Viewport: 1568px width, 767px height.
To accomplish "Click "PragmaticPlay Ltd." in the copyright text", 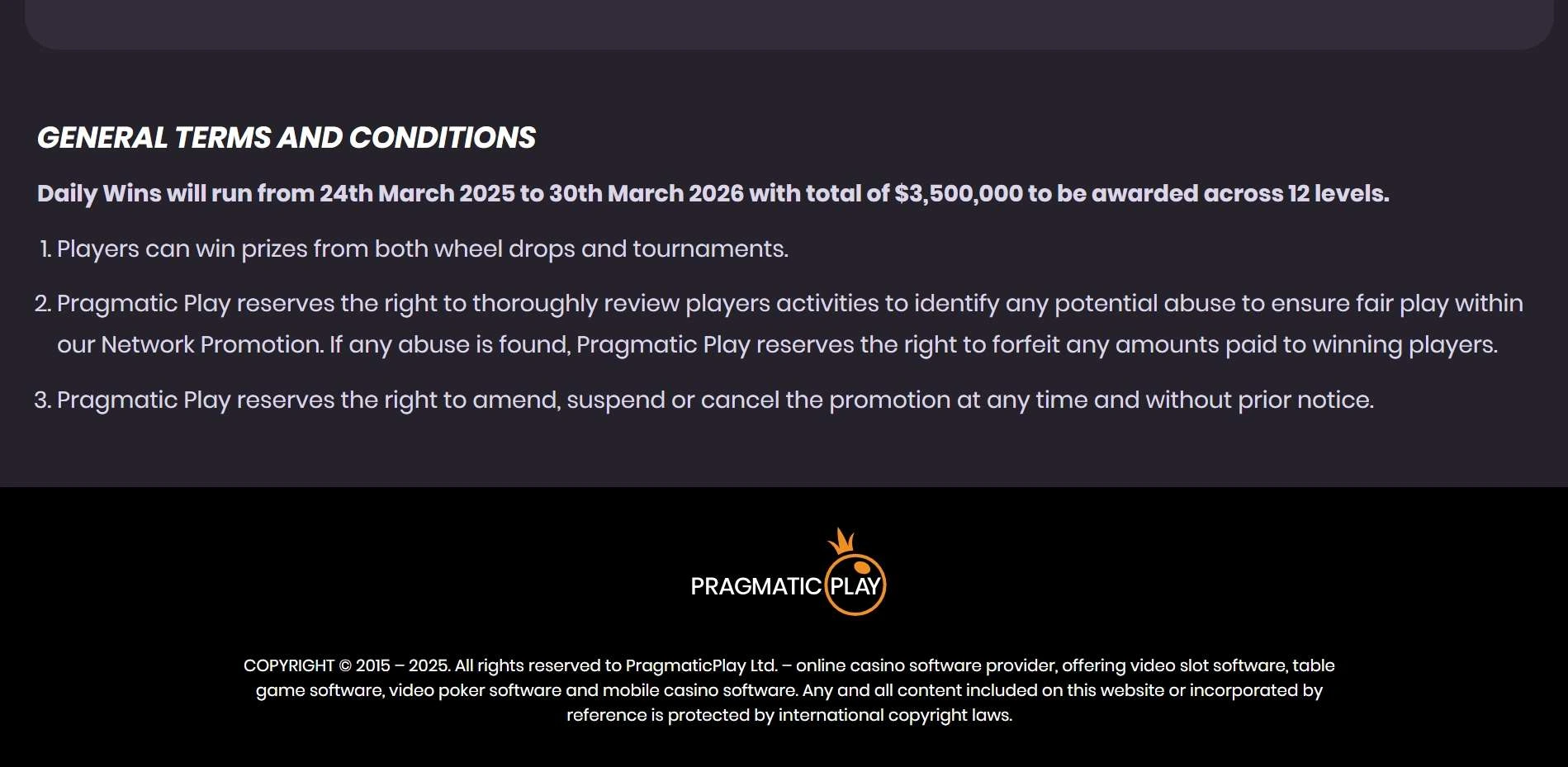I will pyautogui.click(x=701, y=665).
